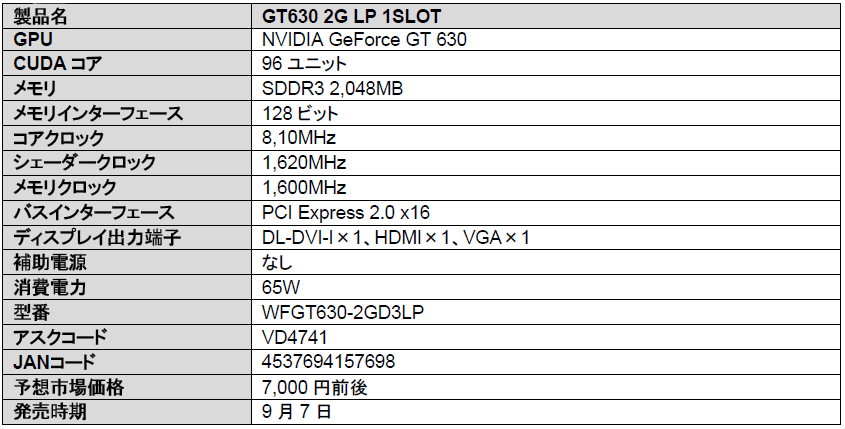Viewport: 845px width, 429px height.
Task: Click the 65W power consumption value
Action: [x=279, y=287]
